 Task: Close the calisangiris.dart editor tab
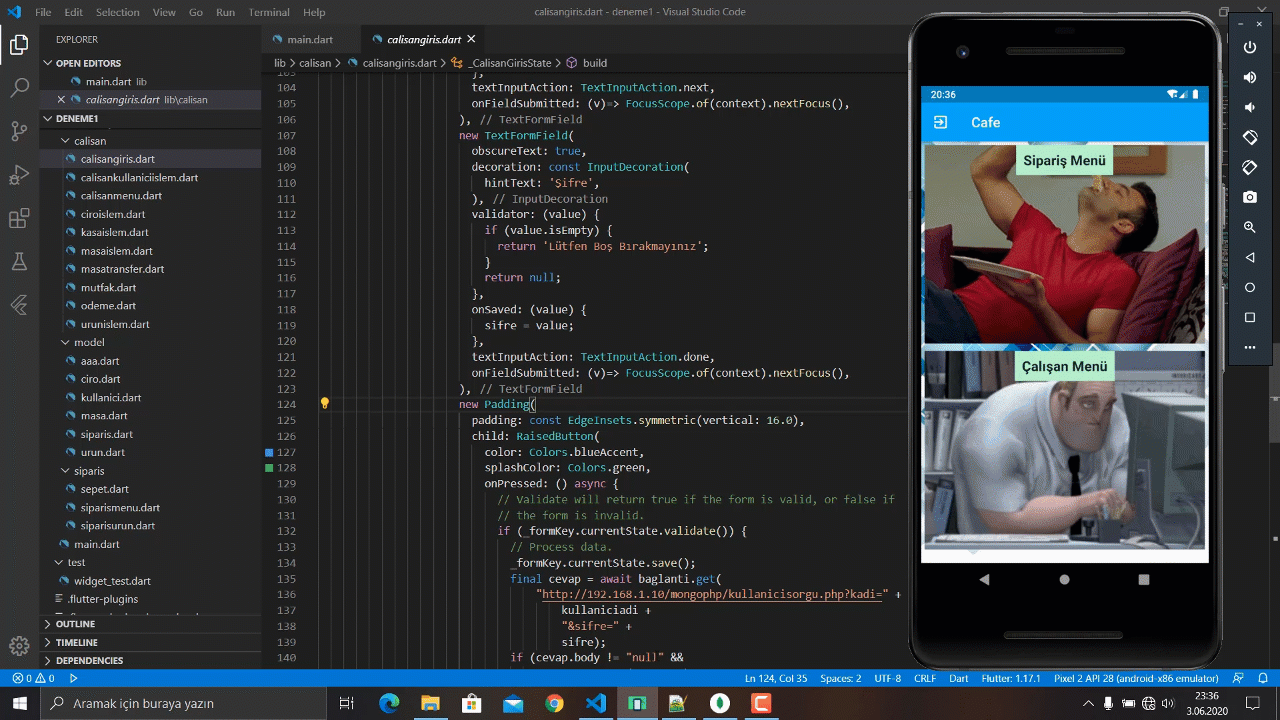tap(471, 39)
